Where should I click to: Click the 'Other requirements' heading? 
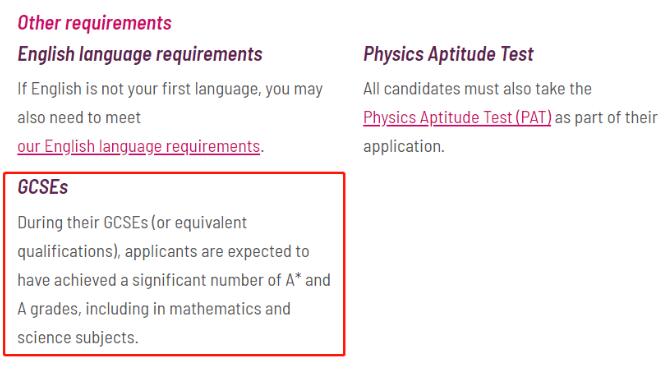pos(94,23)
